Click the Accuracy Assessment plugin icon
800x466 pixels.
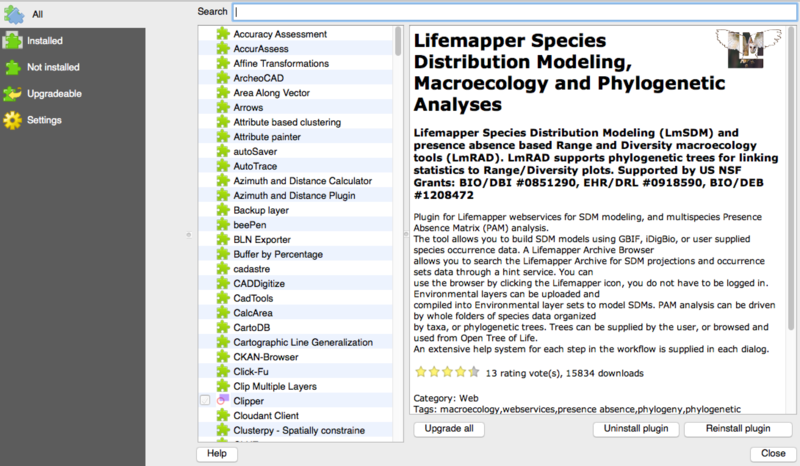click(223, 34)
